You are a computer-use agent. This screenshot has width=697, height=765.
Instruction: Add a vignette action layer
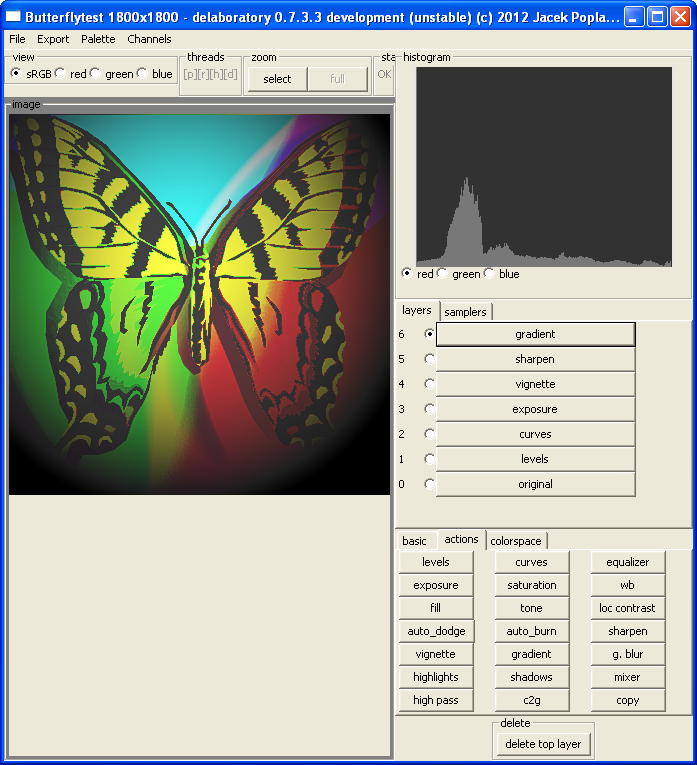tap(436, 654)
